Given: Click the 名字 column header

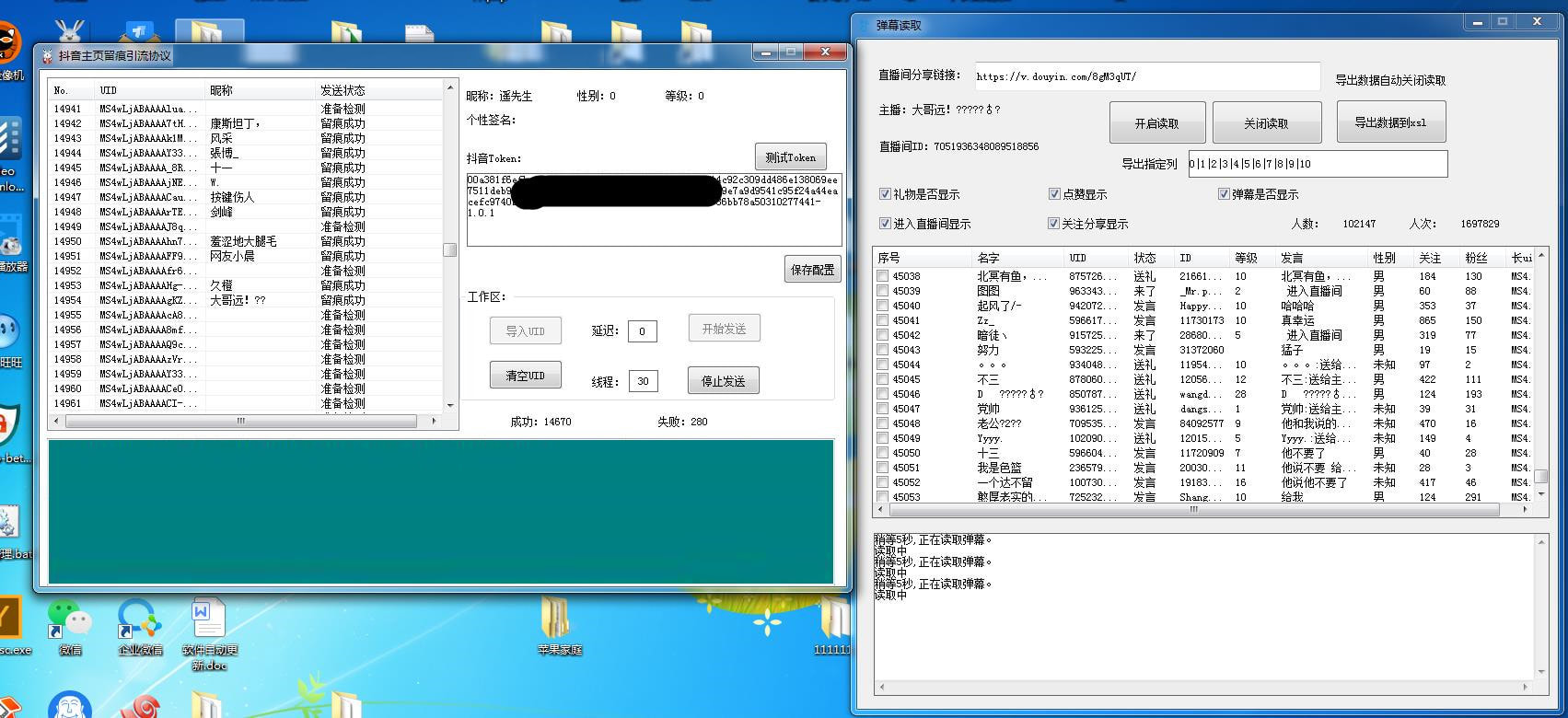Looking at the screenshot, I should pos(1017,258).
